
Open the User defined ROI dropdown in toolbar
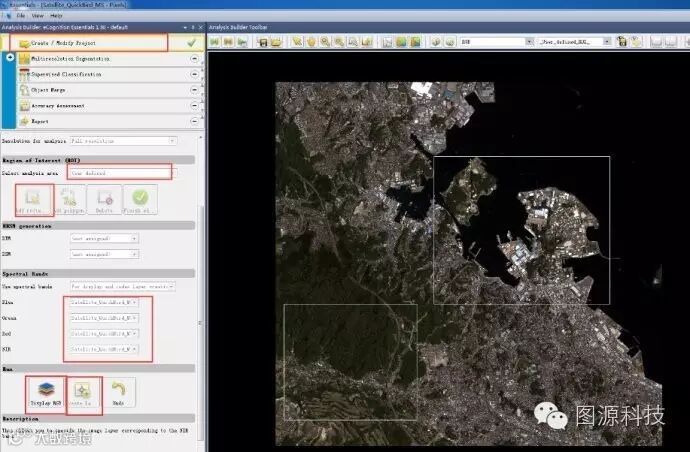click(x=574, y=42)
